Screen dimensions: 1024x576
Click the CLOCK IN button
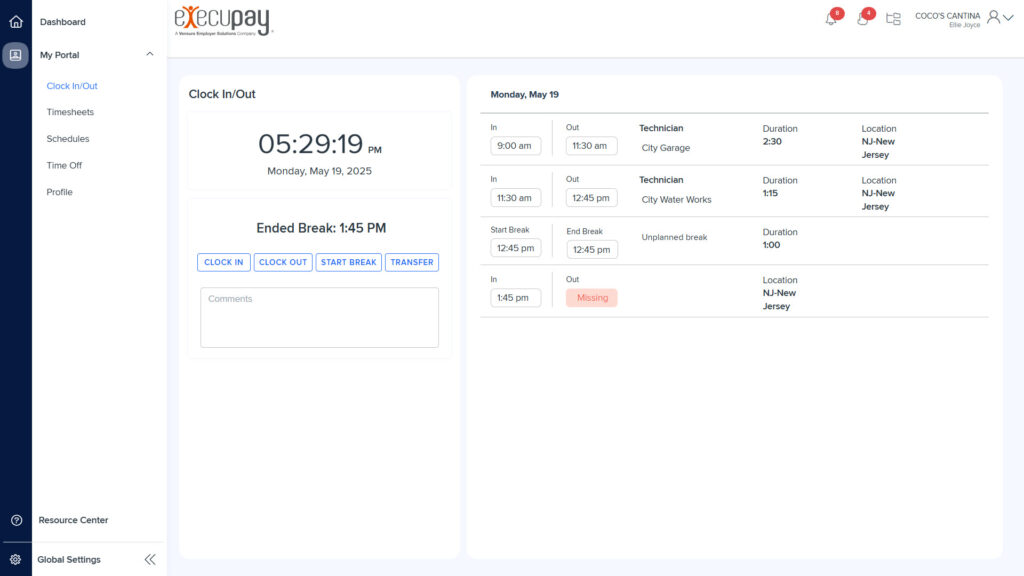(x=224, y=262)
